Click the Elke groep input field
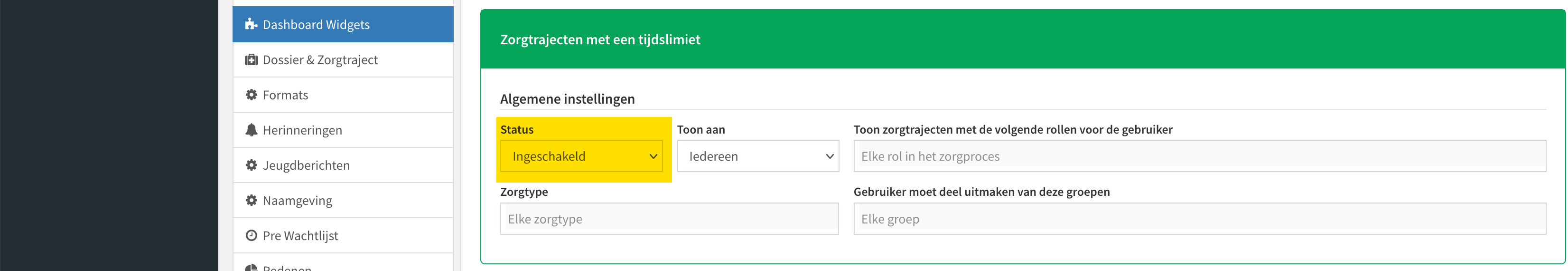1568x271 pixels. pyautogui.click(x=1200, y=219)
